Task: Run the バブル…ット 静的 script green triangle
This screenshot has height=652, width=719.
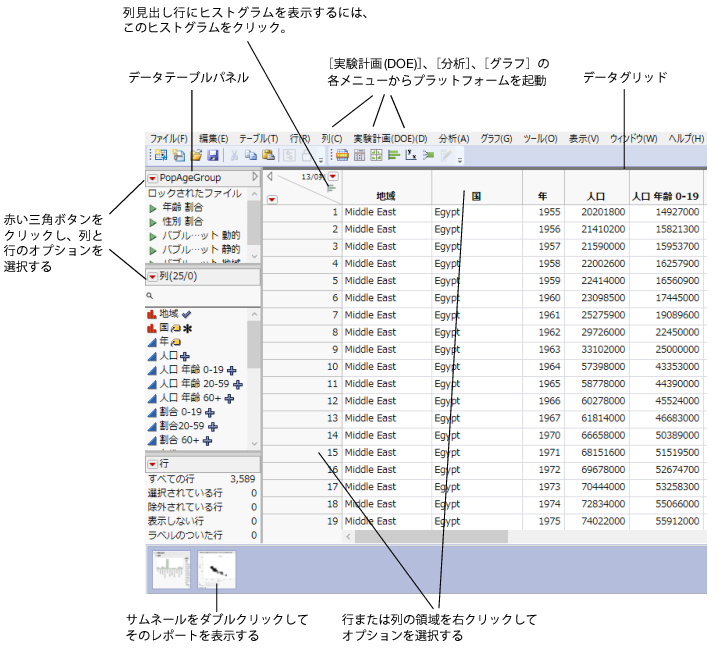Action: 153,251
